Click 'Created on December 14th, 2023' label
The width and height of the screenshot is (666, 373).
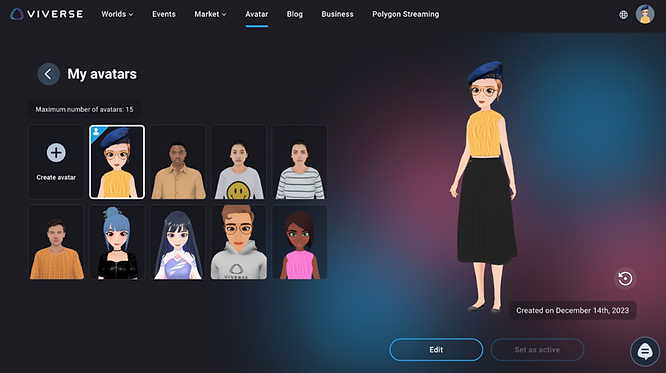tap(573, 311)
